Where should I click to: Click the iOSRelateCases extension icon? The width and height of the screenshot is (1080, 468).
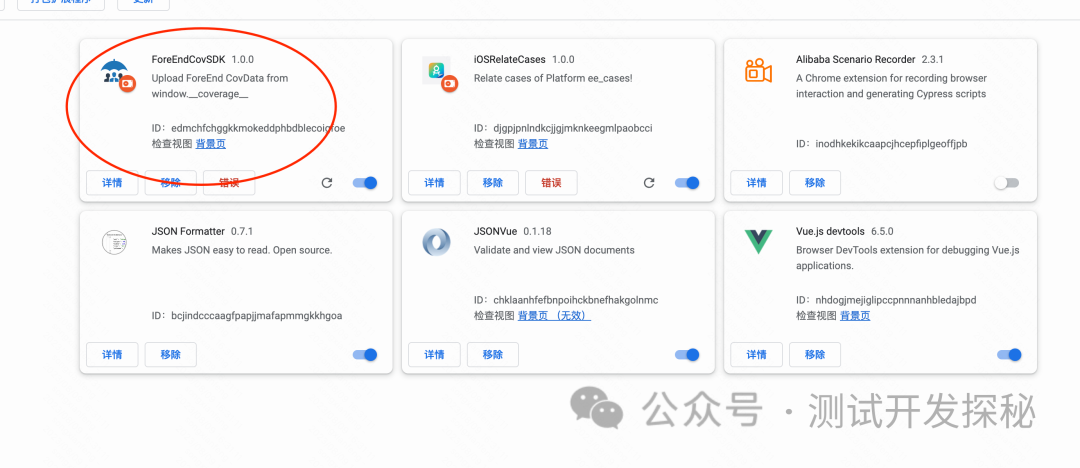tap(439, 74)
